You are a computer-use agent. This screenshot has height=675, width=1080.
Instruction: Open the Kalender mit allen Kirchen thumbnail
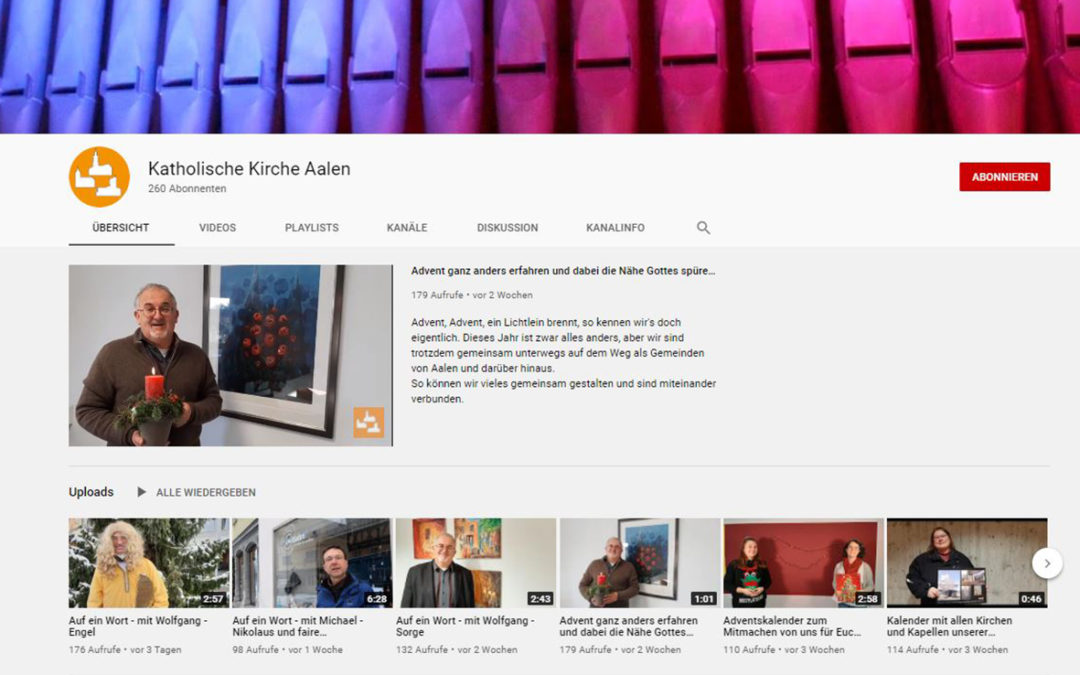click(967, 563)
